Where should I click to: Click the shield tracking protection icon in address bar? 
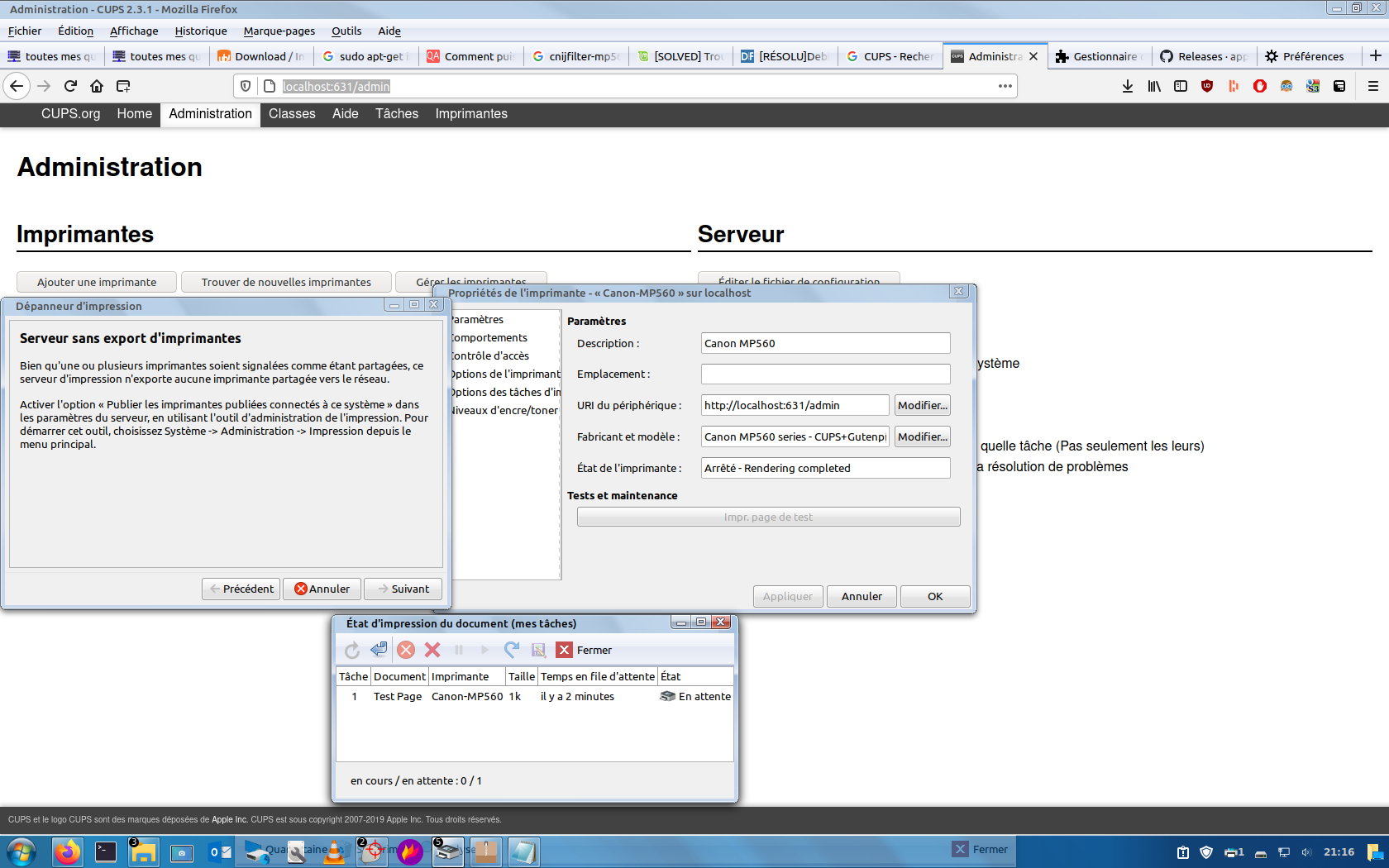[x=246, y=86]
